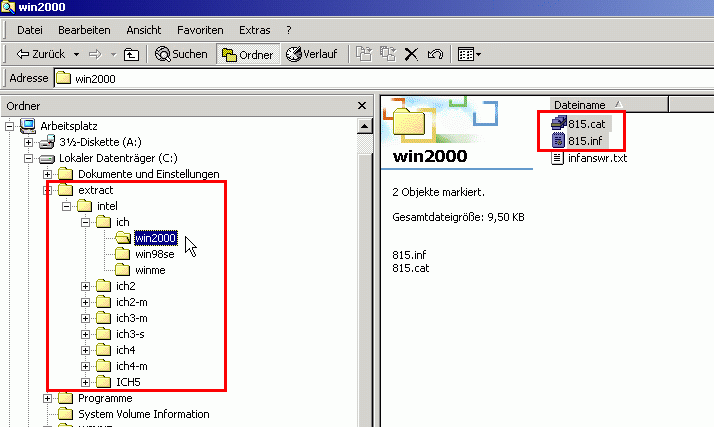This screenshot has height=427, width=714.
Task: Open the Ansicht menu
Action: [143, 30]
